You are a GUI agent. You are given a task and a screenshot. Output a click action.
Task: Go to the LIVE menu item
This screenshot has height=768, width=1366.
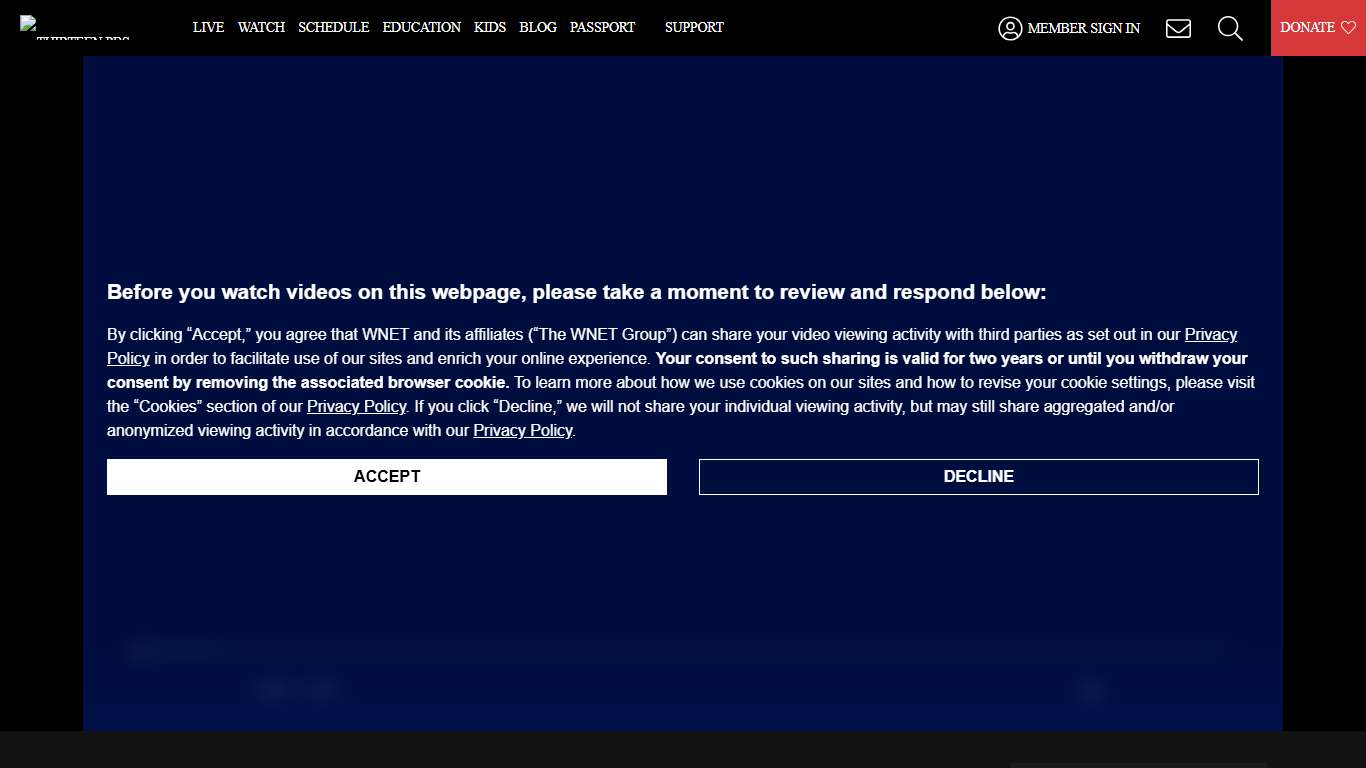point(208,27)
